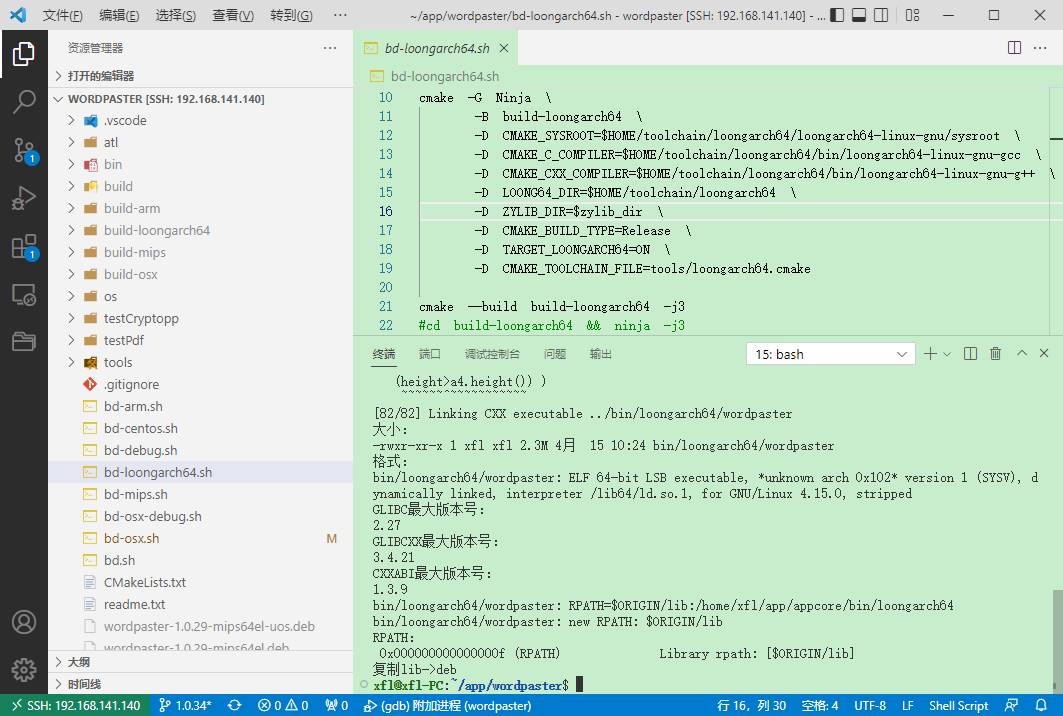This screenshot has width=1063, height=716.
Task: Click Shell Script language mode in status bar
Action: click(x=957, y=705)
